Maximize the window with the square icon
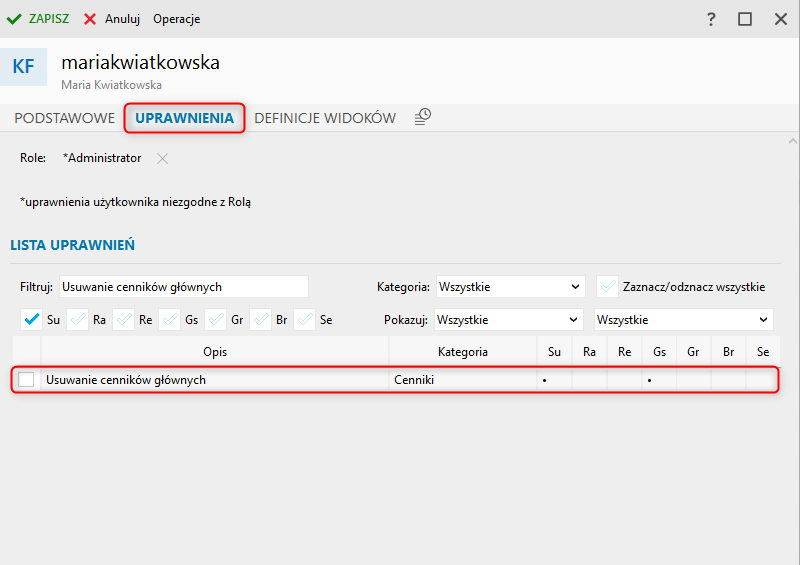Viewport: 800px width, 565px height. 745,19
